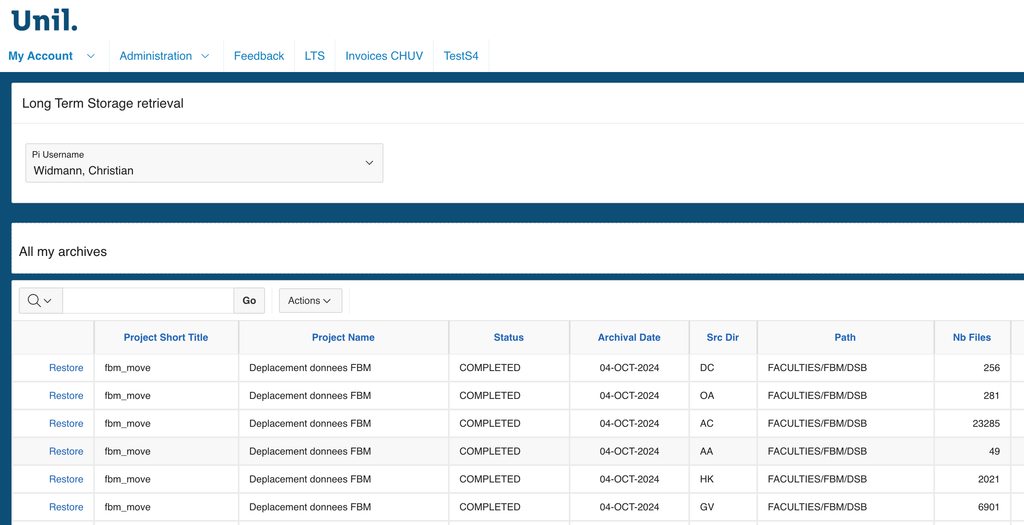
Task: Restore the archive with Src Dir OA
Action: [66, 396]
